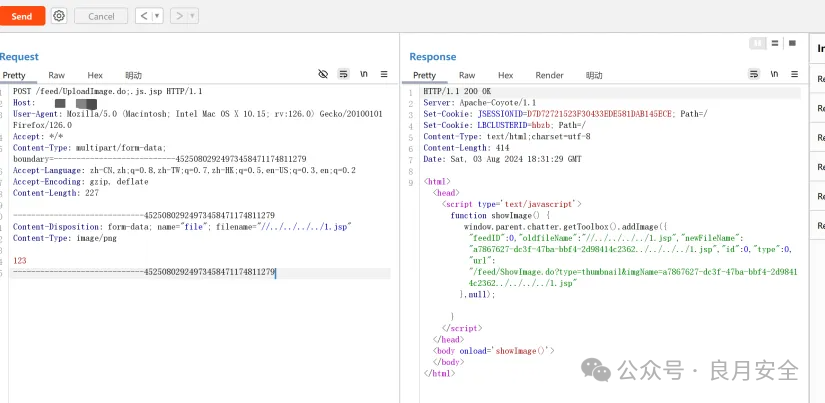Open the 明动 tab in the Request panel
The image size is (825, 403).
[x=134, y=75]
